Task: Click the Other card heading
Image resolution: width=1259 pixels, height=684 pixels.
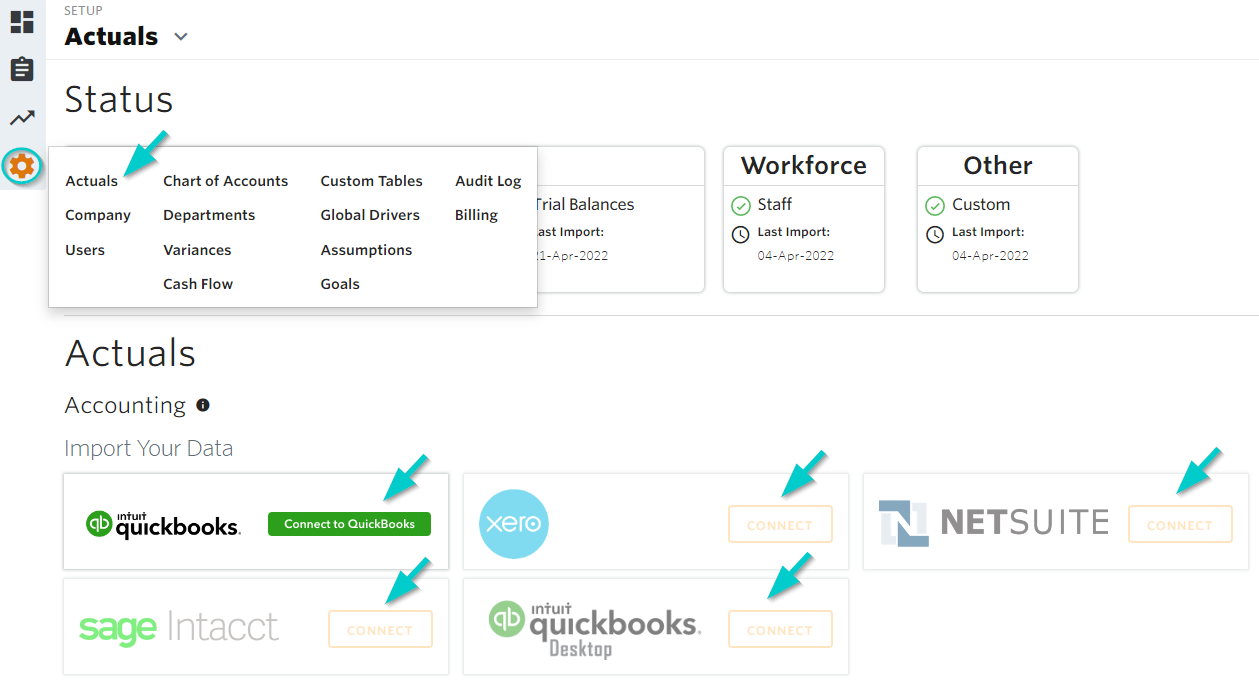Action: point(998,166)
